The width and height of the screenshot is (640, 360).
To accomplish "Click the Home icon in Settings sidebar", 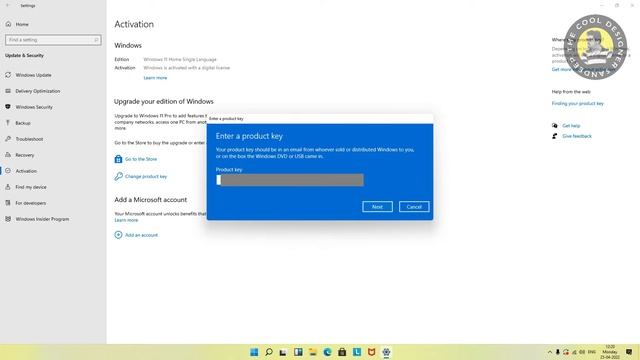I will tap(8, 24).
